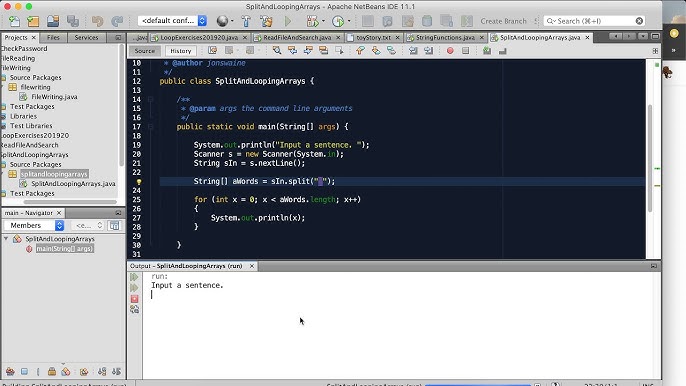Image resolution: width=686 pixels, height=386 pixels.
Task: Switch to the StringFunctions.java tab
Action: point(444,38)
